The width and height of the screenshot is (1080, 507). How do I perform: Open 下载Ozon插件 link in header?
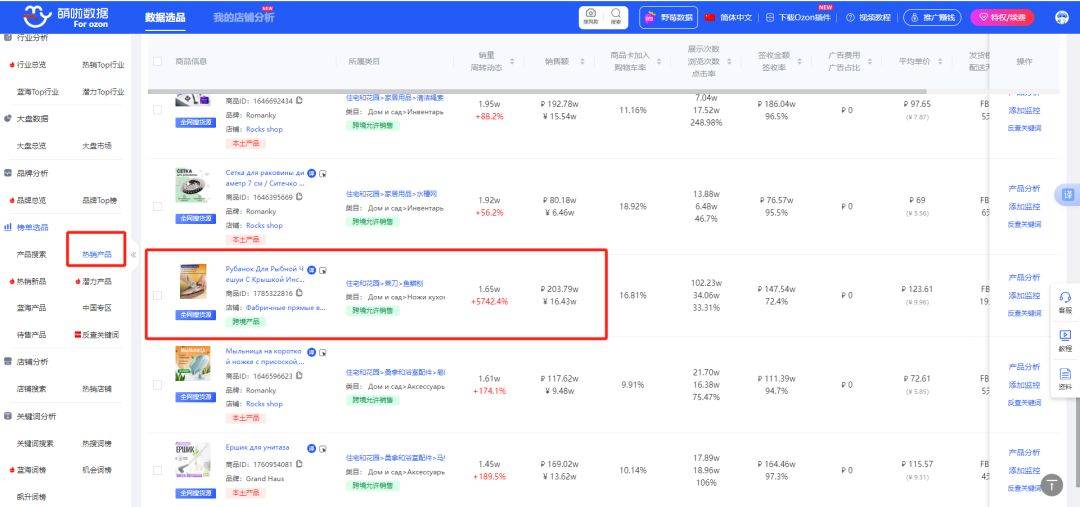pyautogui.click(x=798, y=17)
